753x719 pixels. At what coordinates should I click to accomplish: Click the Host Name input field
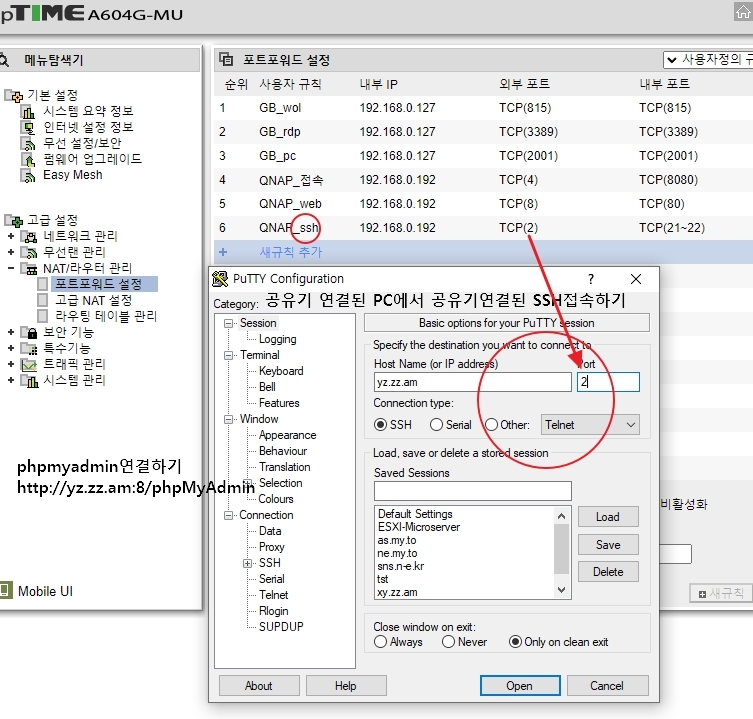click(472, 382)
